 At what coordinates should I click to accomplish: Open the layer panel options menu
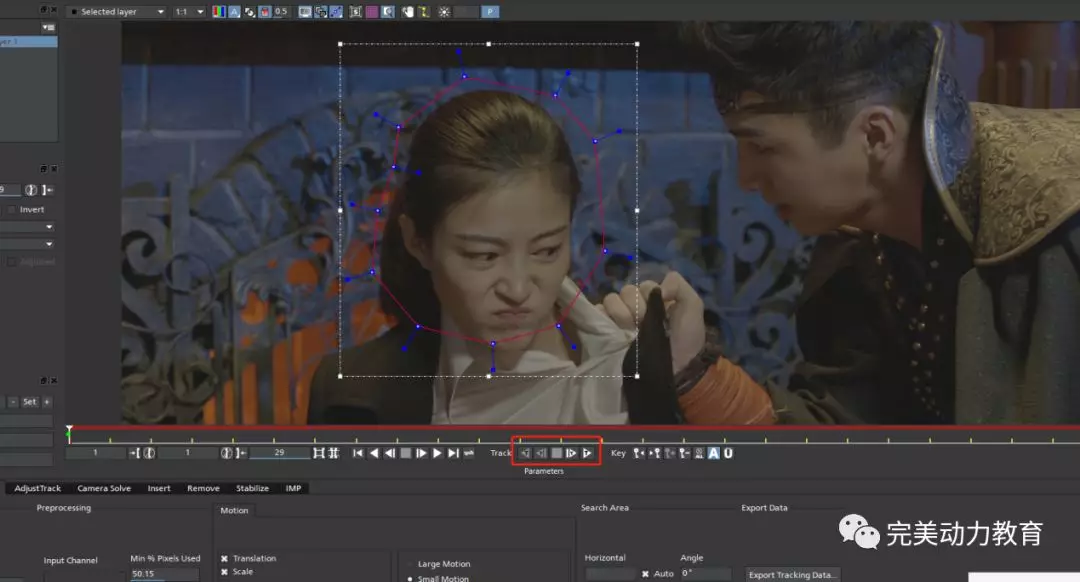tap(48, 28)
